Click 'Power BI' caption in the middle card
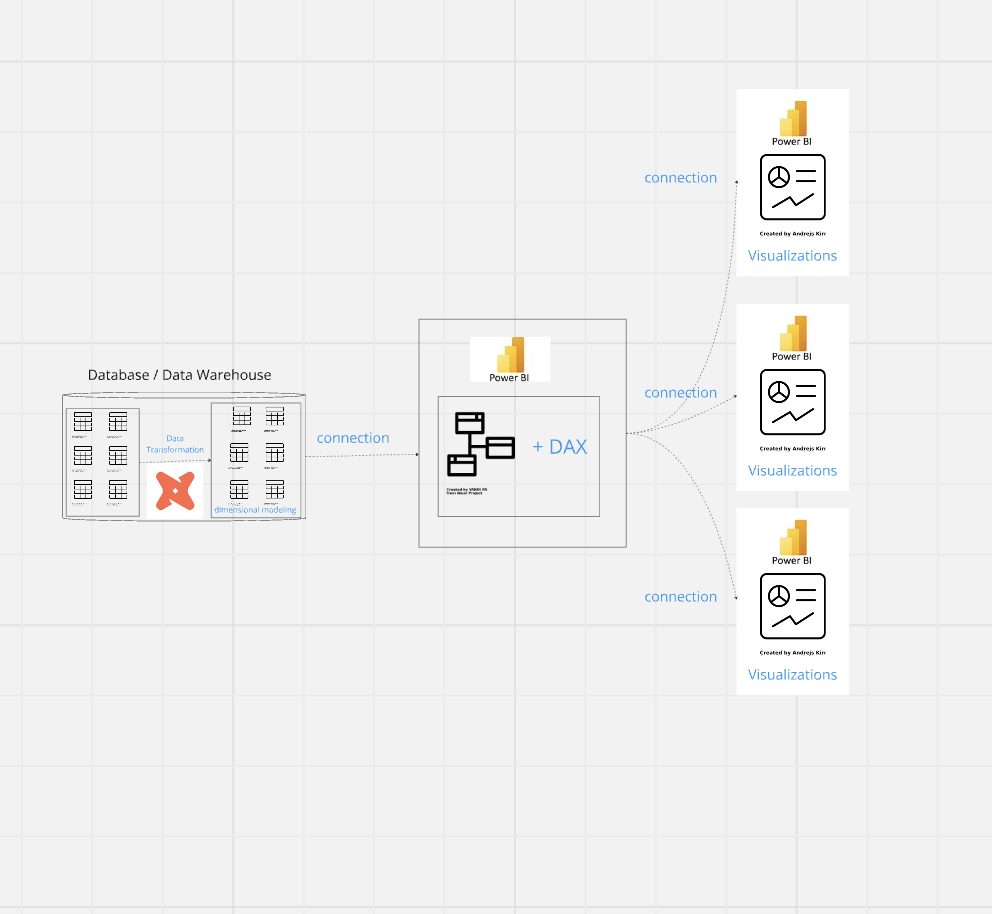The height and width of the screenshot is (914, 992). pyautogui.click(x=792, y=357)
